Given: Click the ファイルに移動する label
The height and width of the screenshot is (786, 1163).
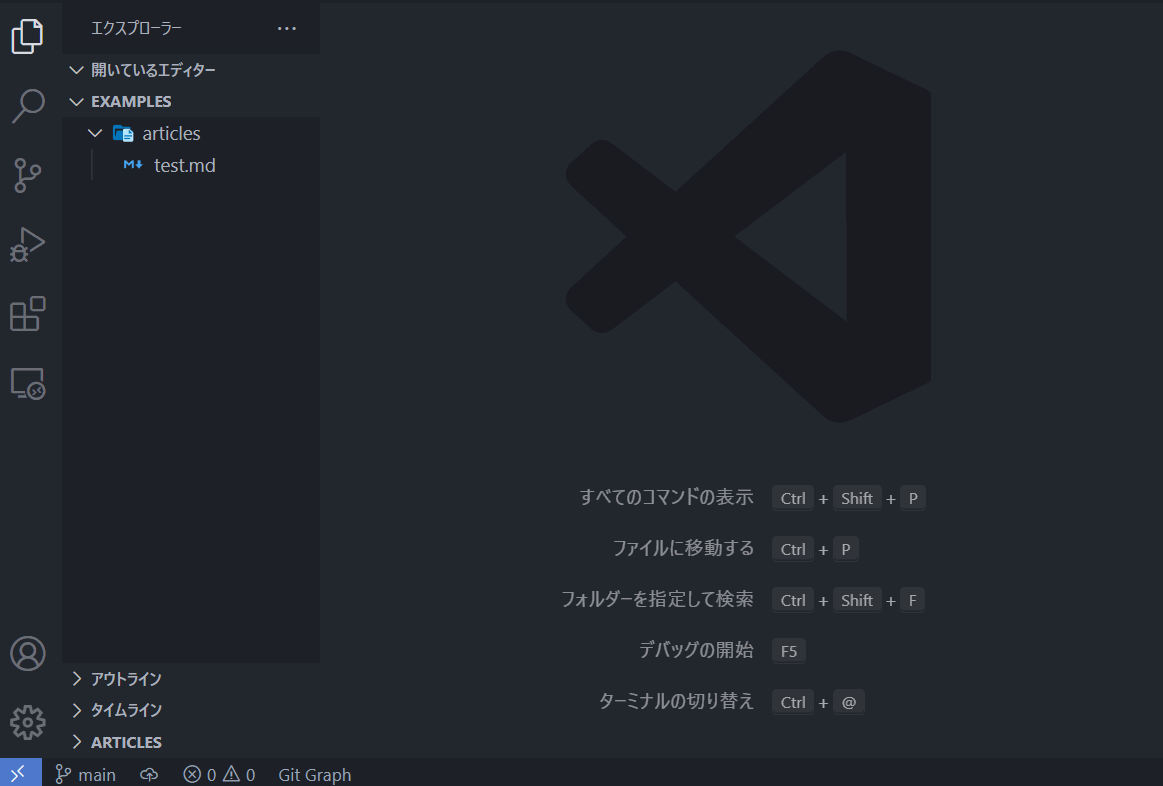Looking at the screenshot, I should click(x=683, y=548).
